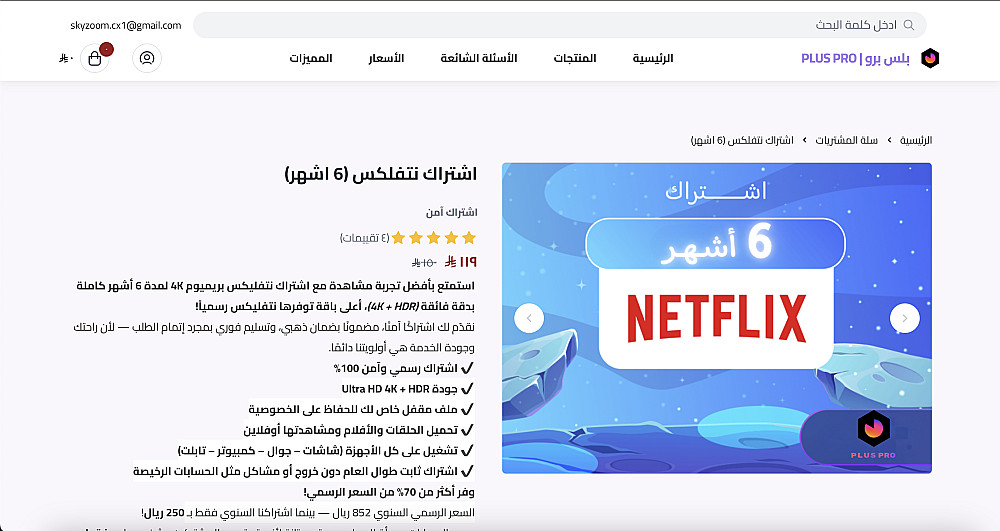Click the 119 price value

[x=460, y=261]
